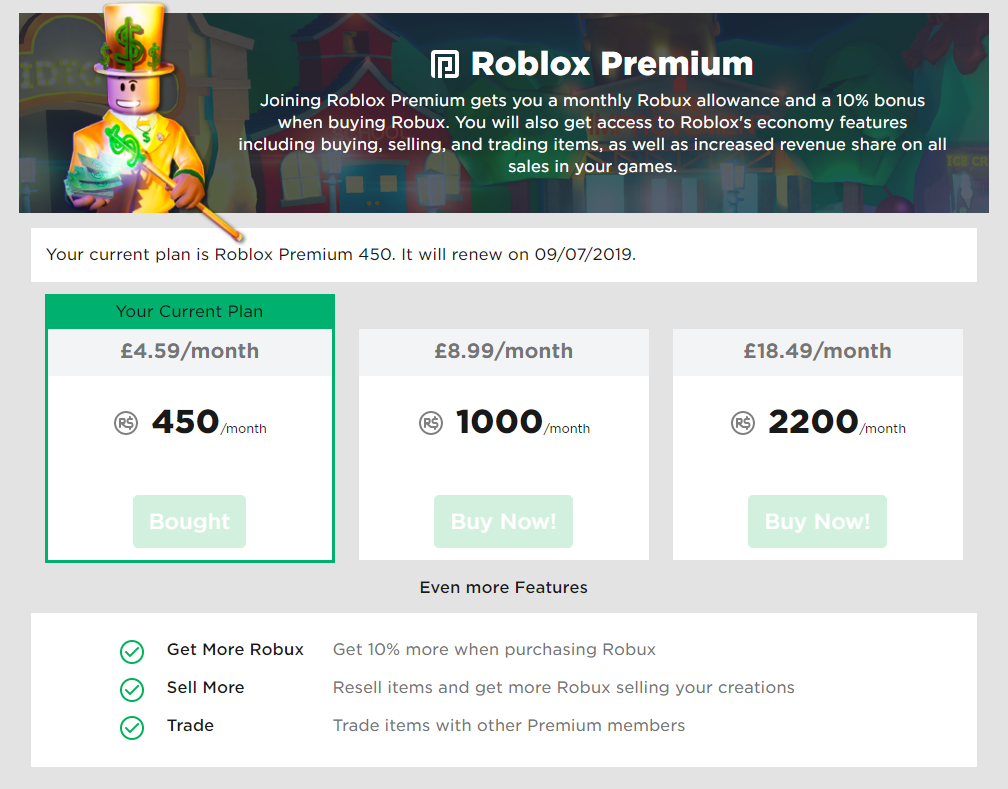Click the Get More Robux checkmark icon
The width and height of the screenshot is (1008, 789).
(132, 652)
